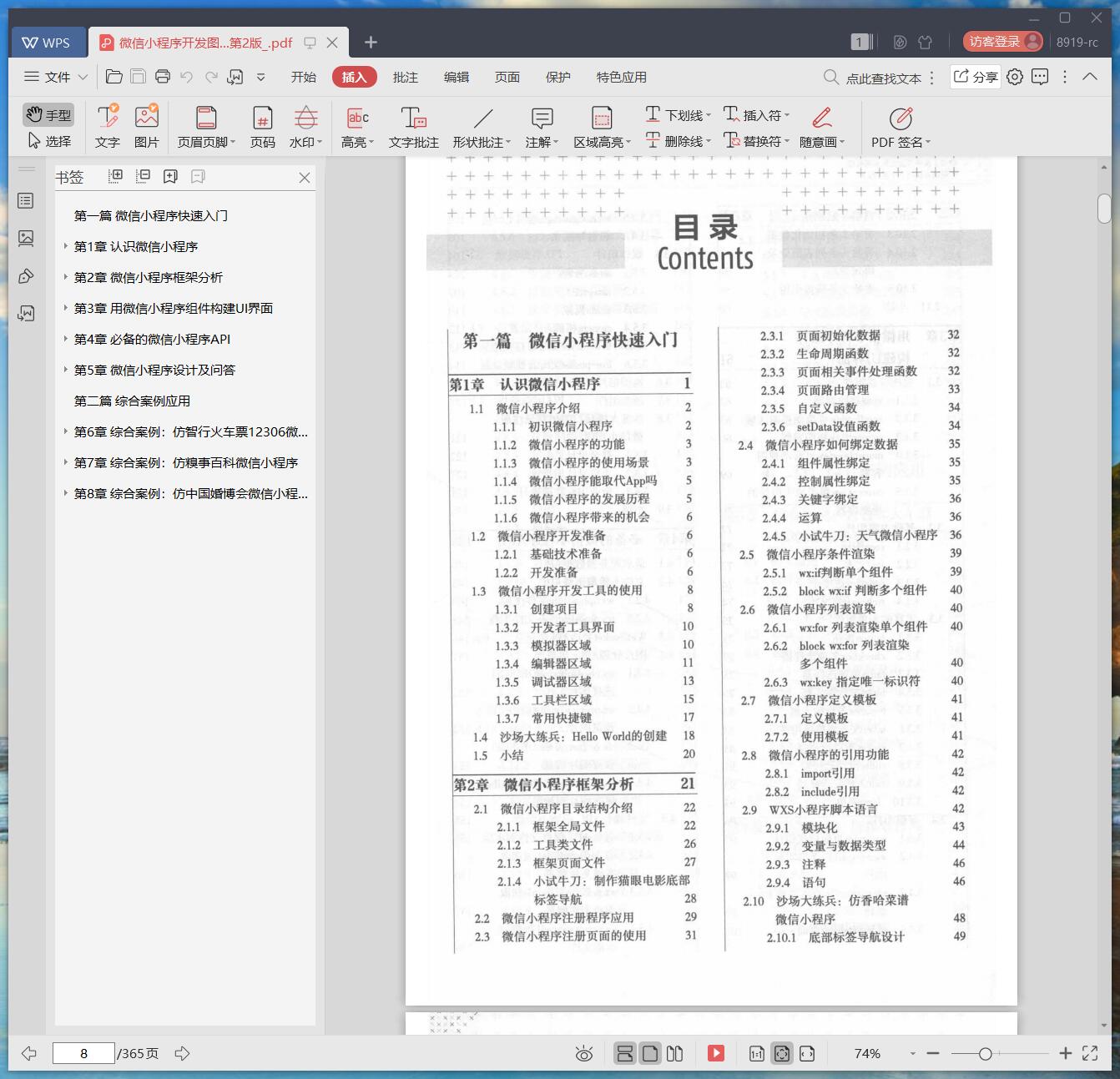This screenshot has height=1079, width=1120.
Task: Select the Hand tool
Action: [x=48, y=114]
